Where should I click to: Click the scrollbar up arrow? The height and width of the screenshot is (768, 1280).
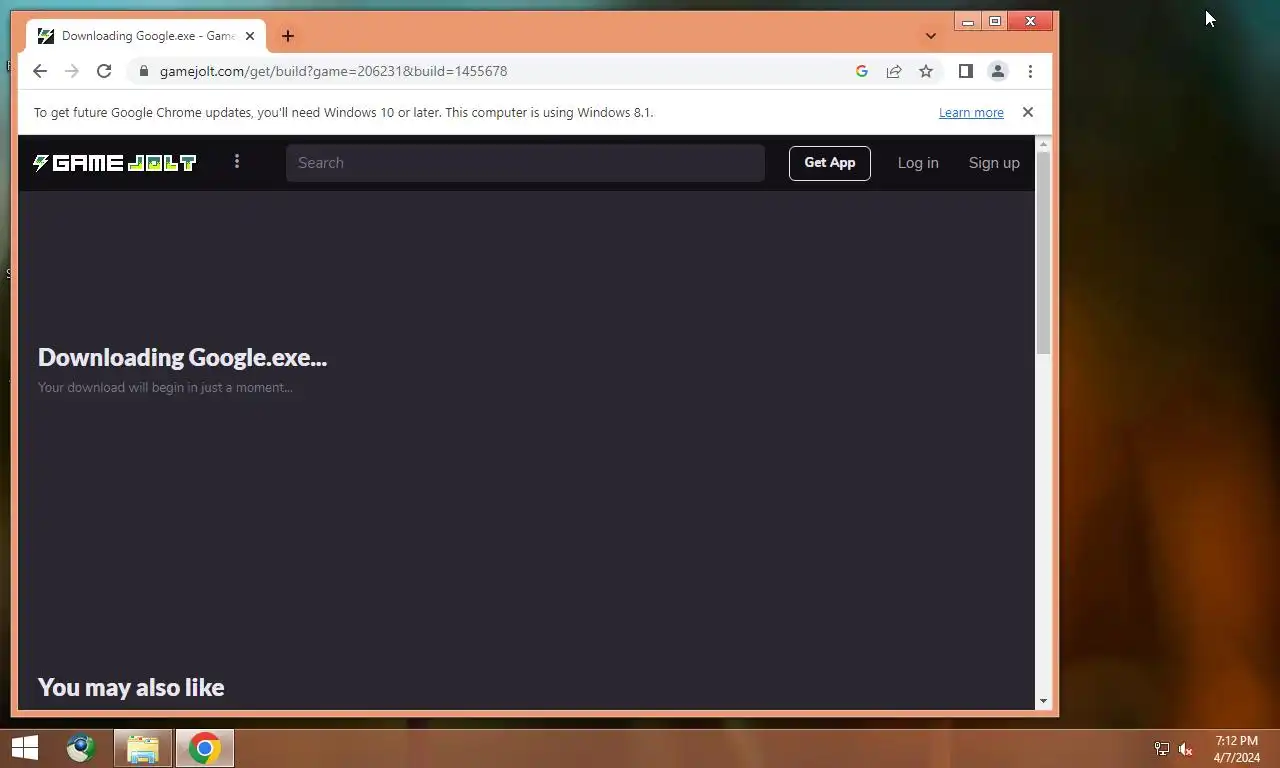(x=1044, y=145)
